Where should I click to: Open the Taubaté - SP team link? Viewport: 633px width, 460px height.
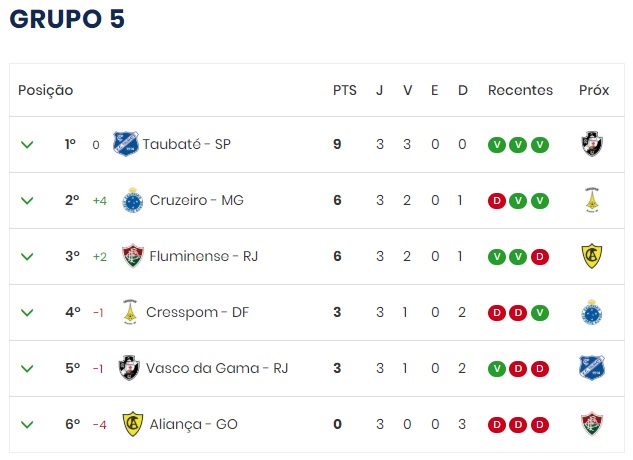coord(187,144)
